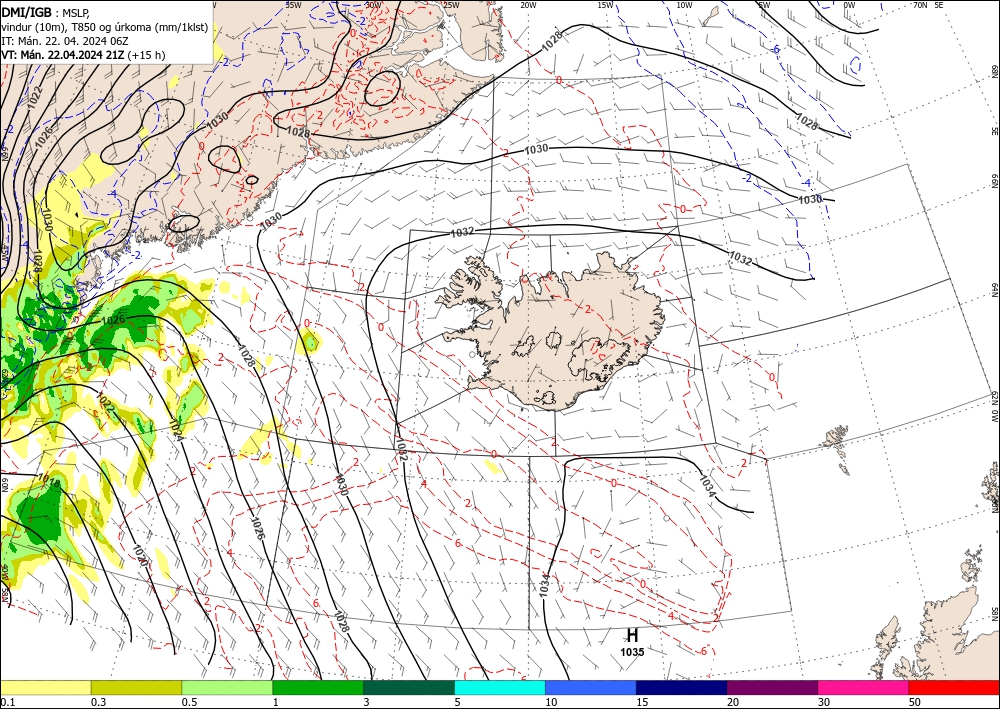Click the '0.3' legend value
This screenshot has height=709, width=1000.
click(98, 702)
